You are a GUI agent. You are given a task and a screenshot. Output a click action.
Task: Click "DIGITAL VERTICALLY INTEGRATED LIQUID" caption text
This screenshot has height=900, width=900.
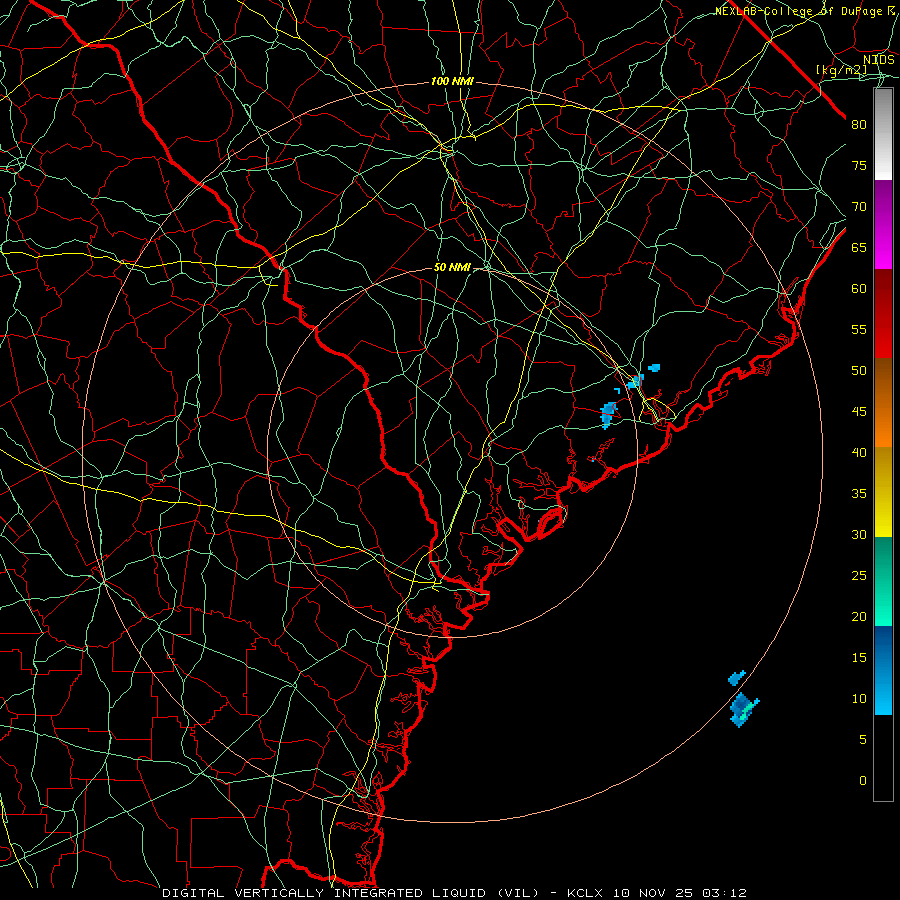(324, 893)
